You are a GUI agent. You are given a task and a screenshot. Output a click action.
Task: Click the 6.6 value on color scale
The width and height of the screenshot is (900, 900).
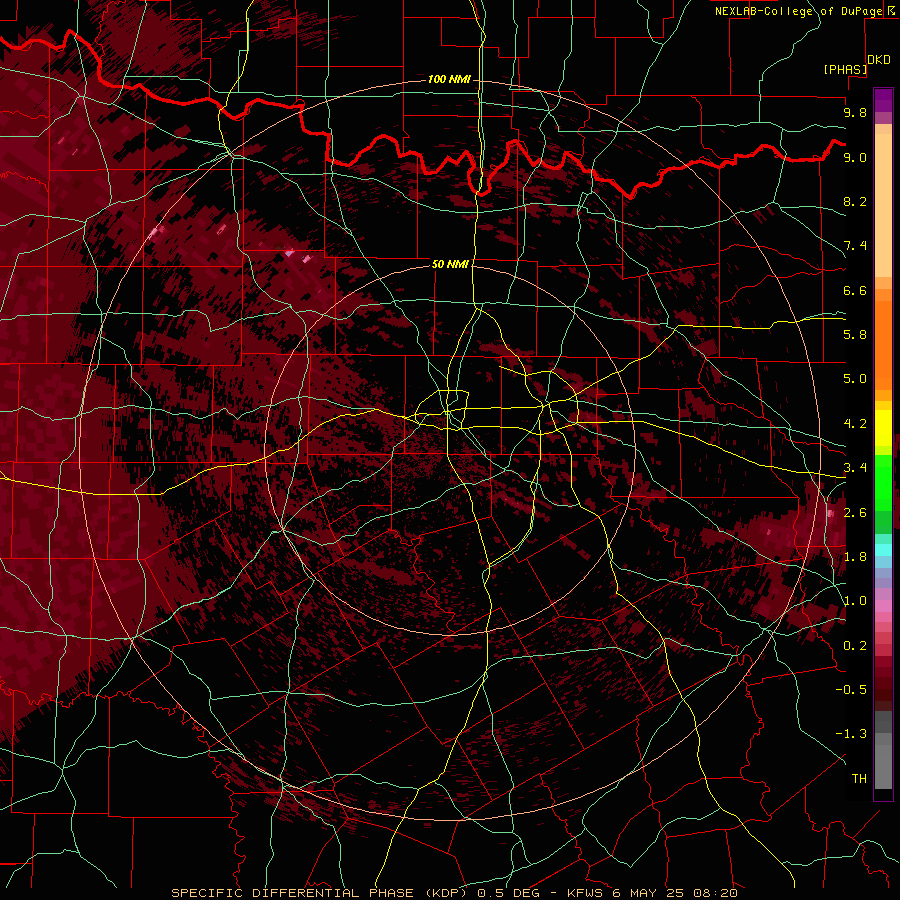[855, 290]
